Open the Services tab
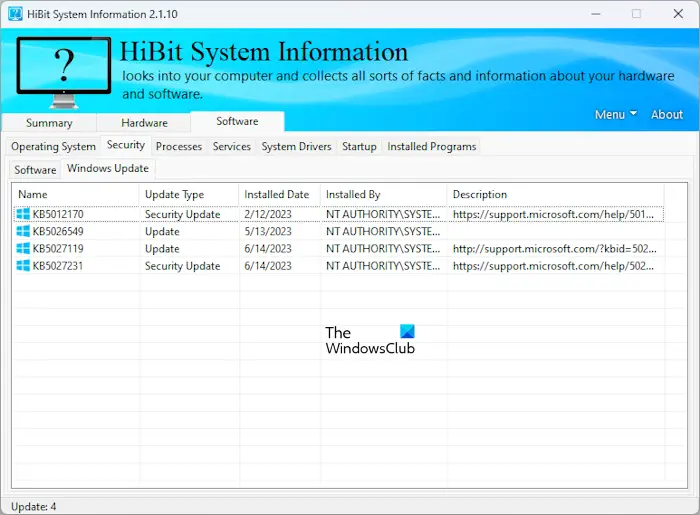The image size is (700, 515). [x=232, y=147]
